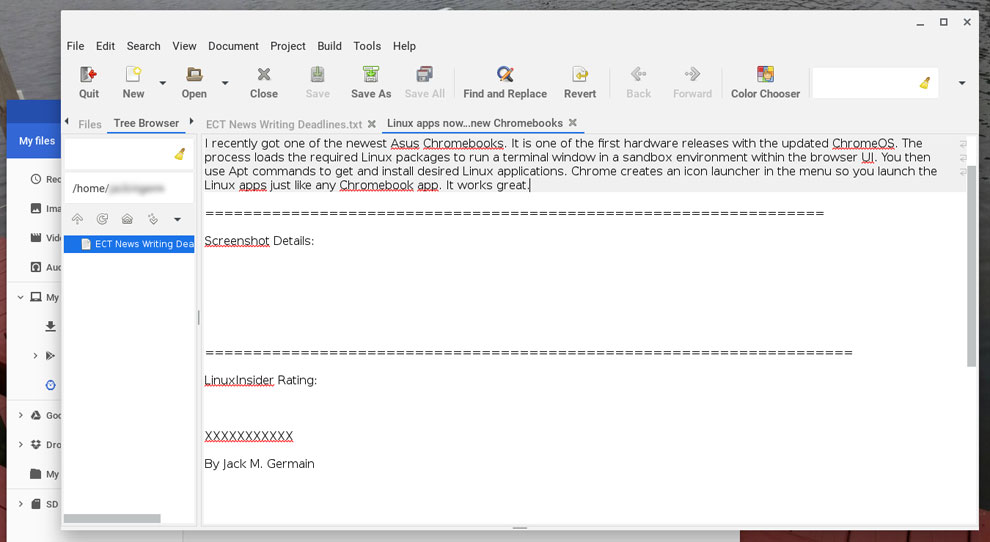Click the 'By Jack M. Germain' line

259,464
